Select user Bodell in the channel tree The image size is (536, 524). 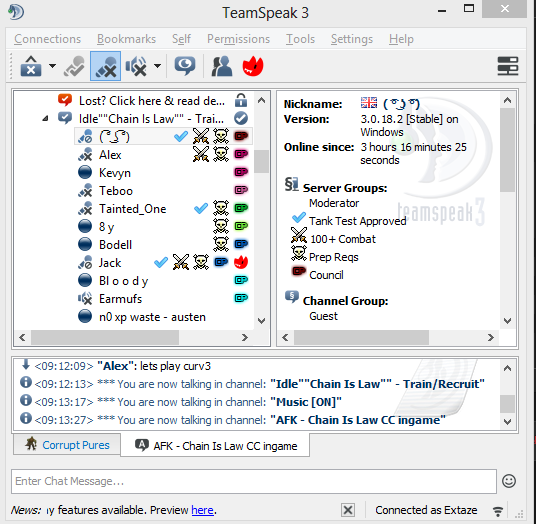[116, 245]
